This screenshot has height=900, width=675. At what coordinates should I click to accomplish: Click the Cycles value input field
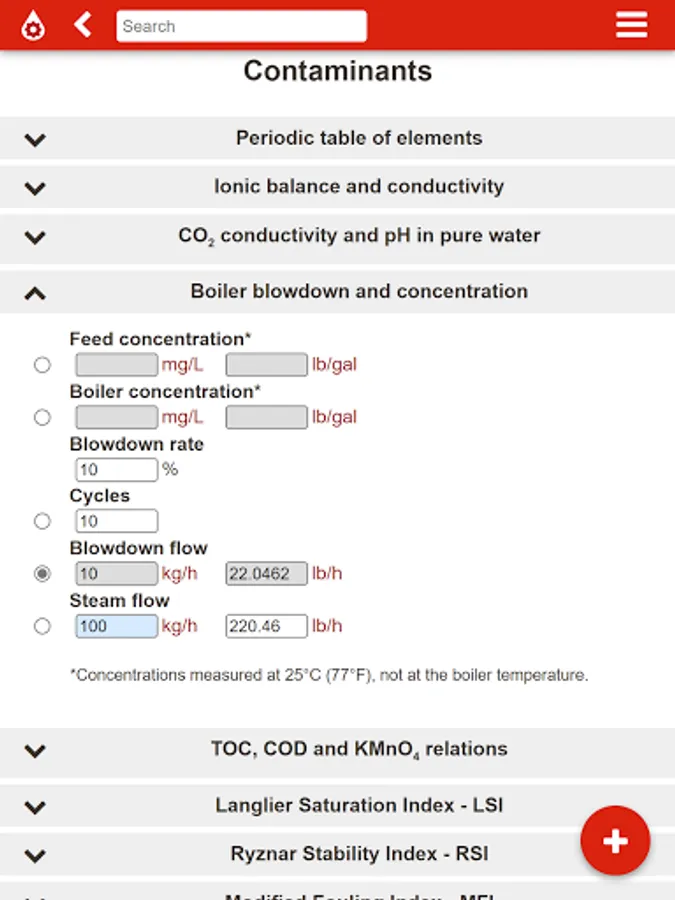click(116, 521)
